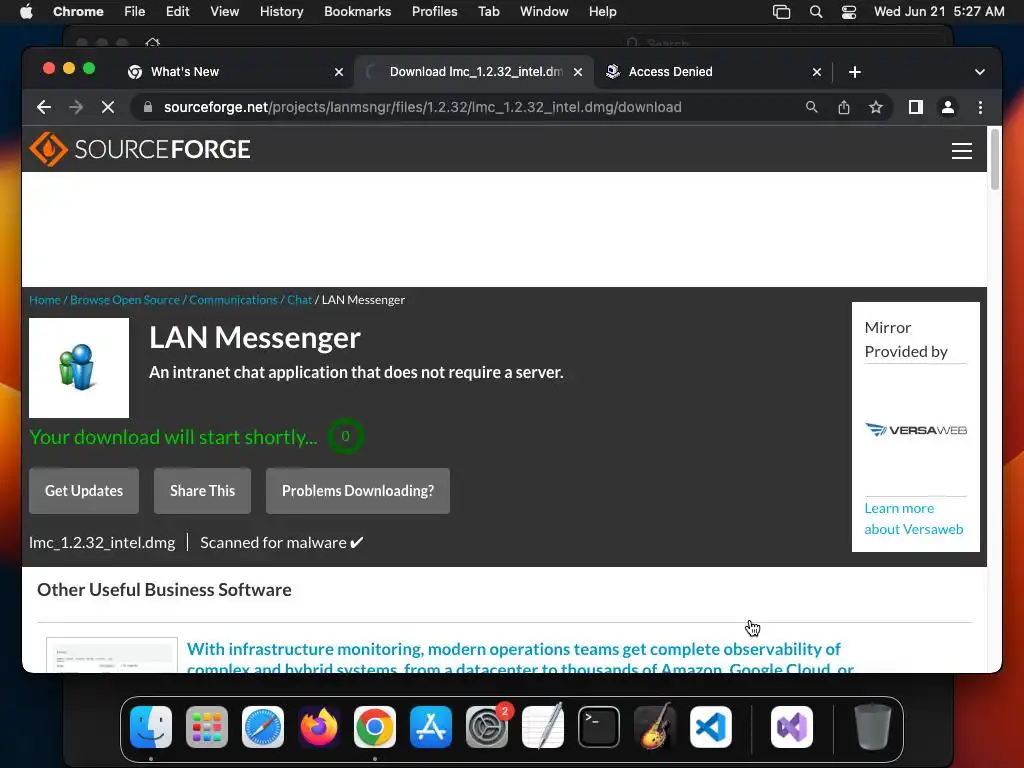
Task: Open the History menu
Action: (x=281, y=12)
